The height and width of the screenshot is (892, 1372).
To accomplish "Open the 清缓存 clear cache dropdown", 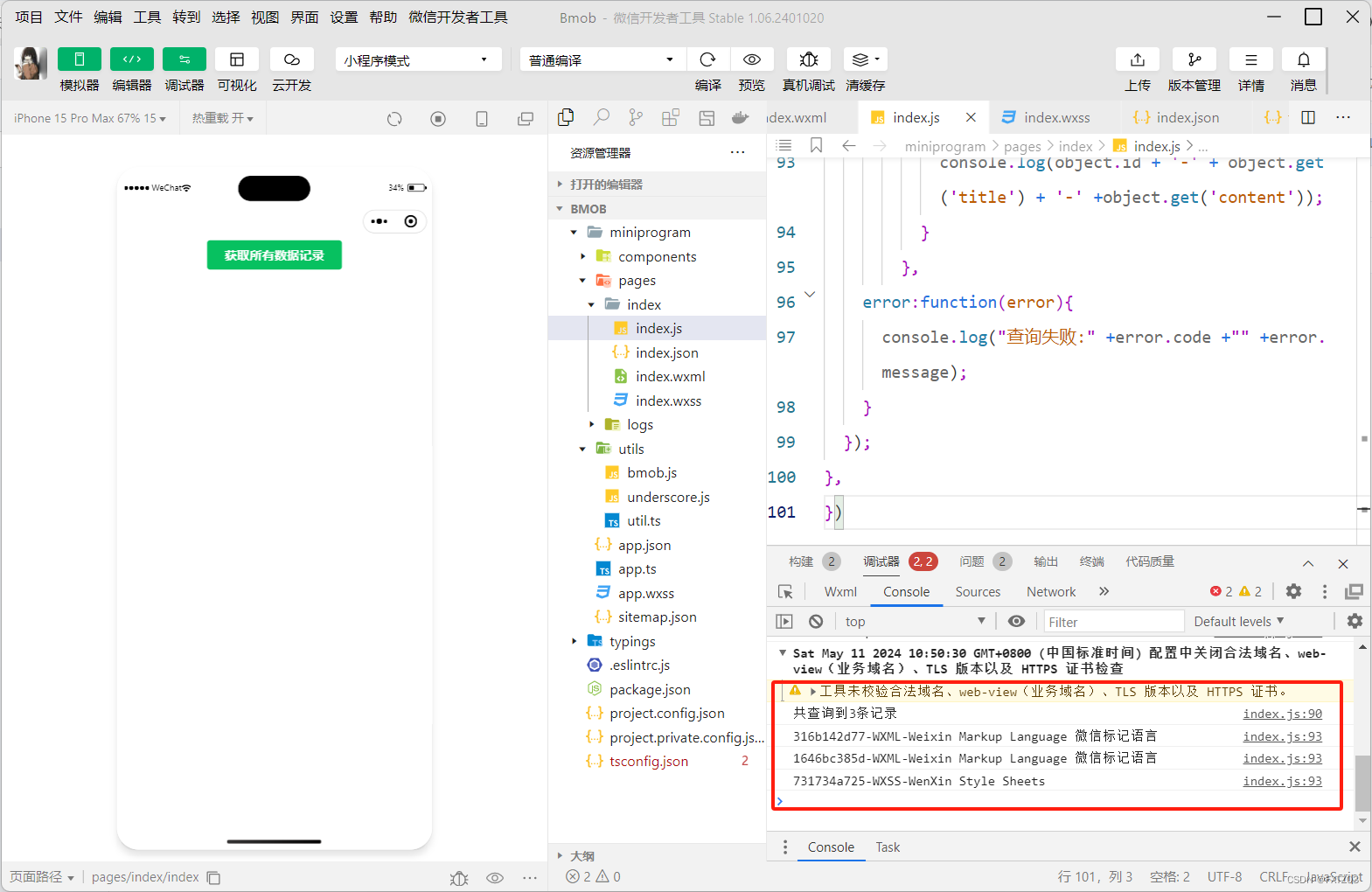I will click(865, 59).
